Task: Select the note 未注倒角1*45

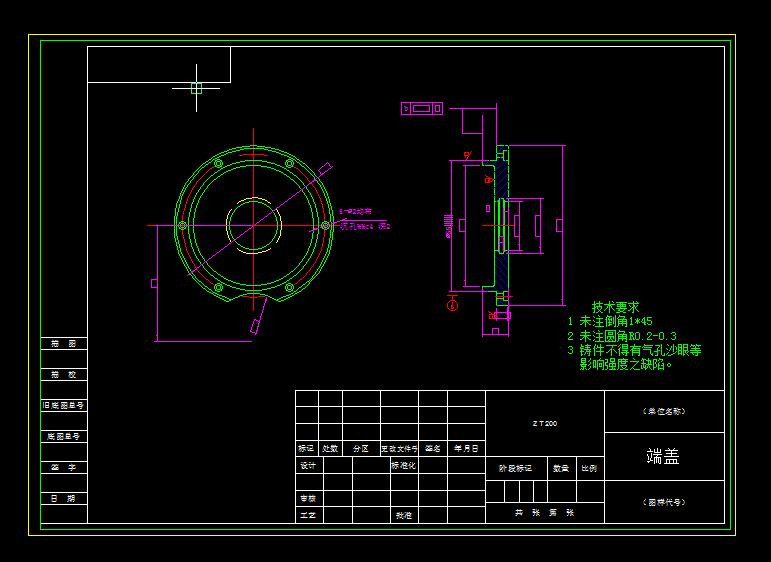Action: 616,322
